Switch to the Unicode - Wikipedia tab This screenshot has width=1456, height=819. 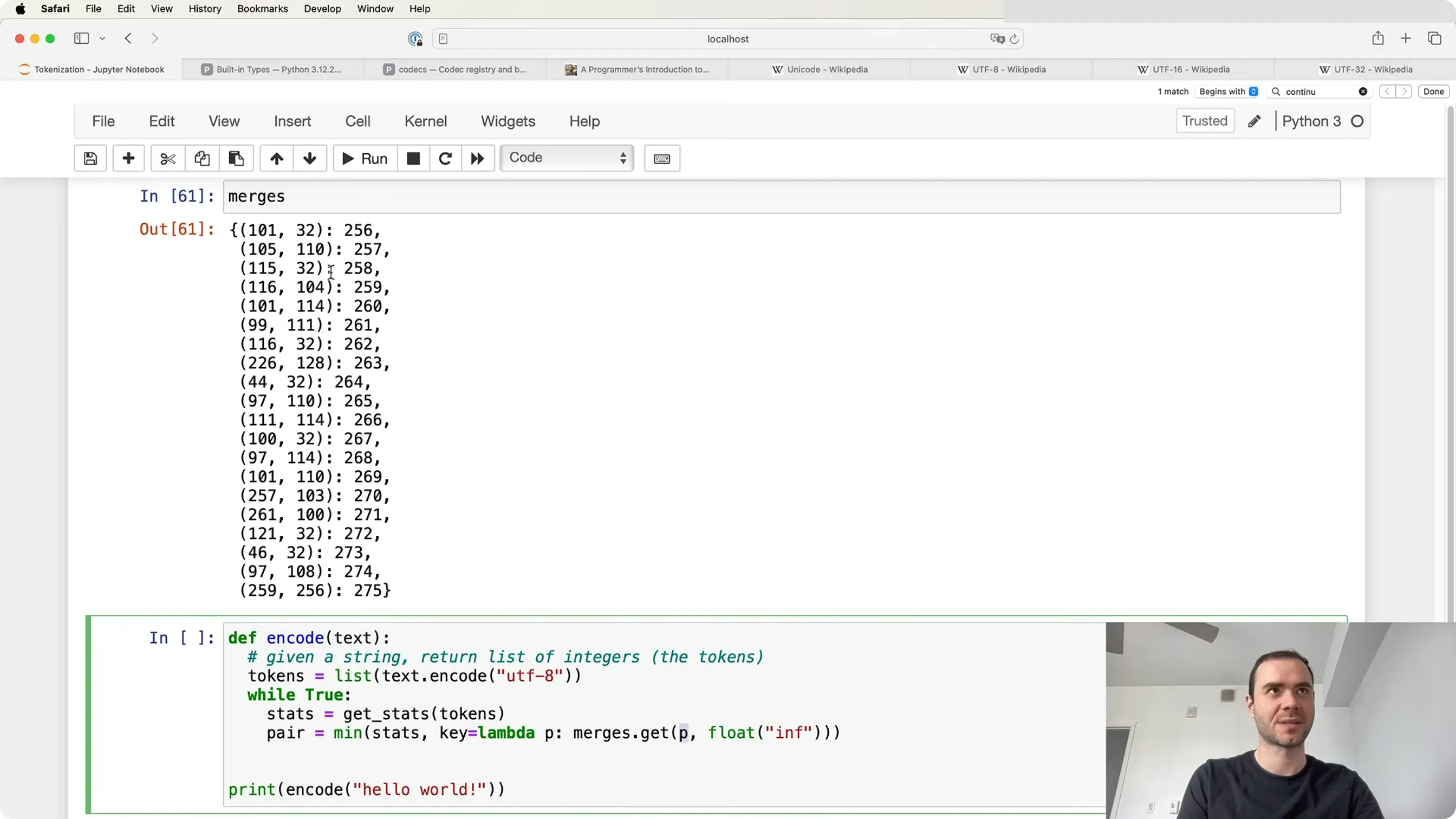pos(819,69)
